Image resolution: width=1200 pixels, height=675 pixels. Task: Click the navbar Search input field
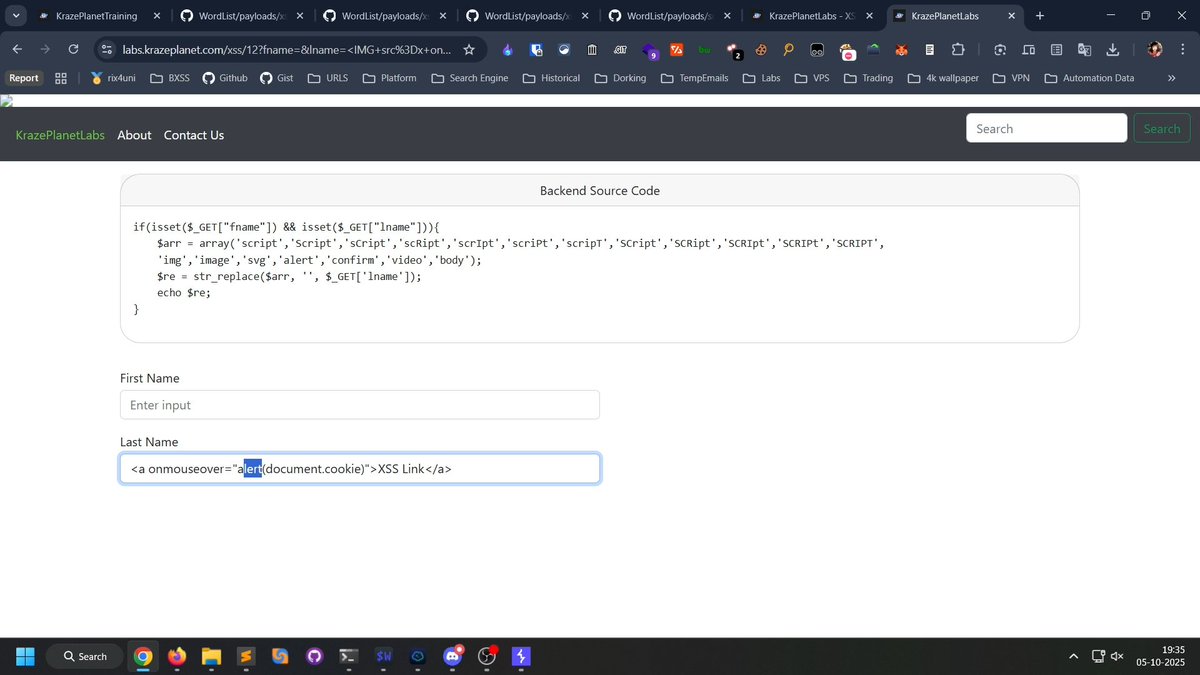[1047, 128]
